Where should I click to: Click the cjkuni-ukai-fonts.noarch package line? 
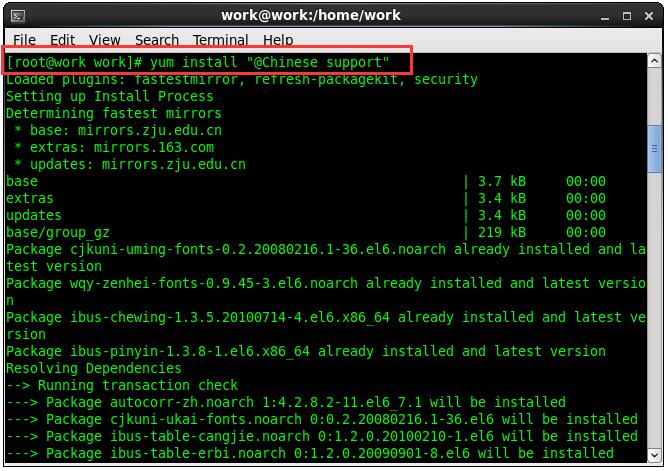322,420
